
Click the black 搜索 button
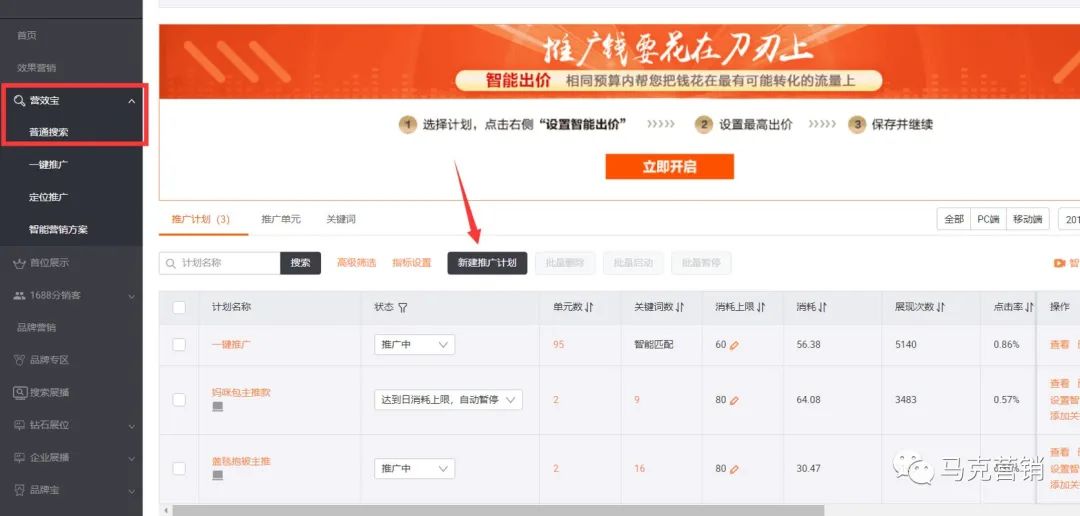(300, 263)
